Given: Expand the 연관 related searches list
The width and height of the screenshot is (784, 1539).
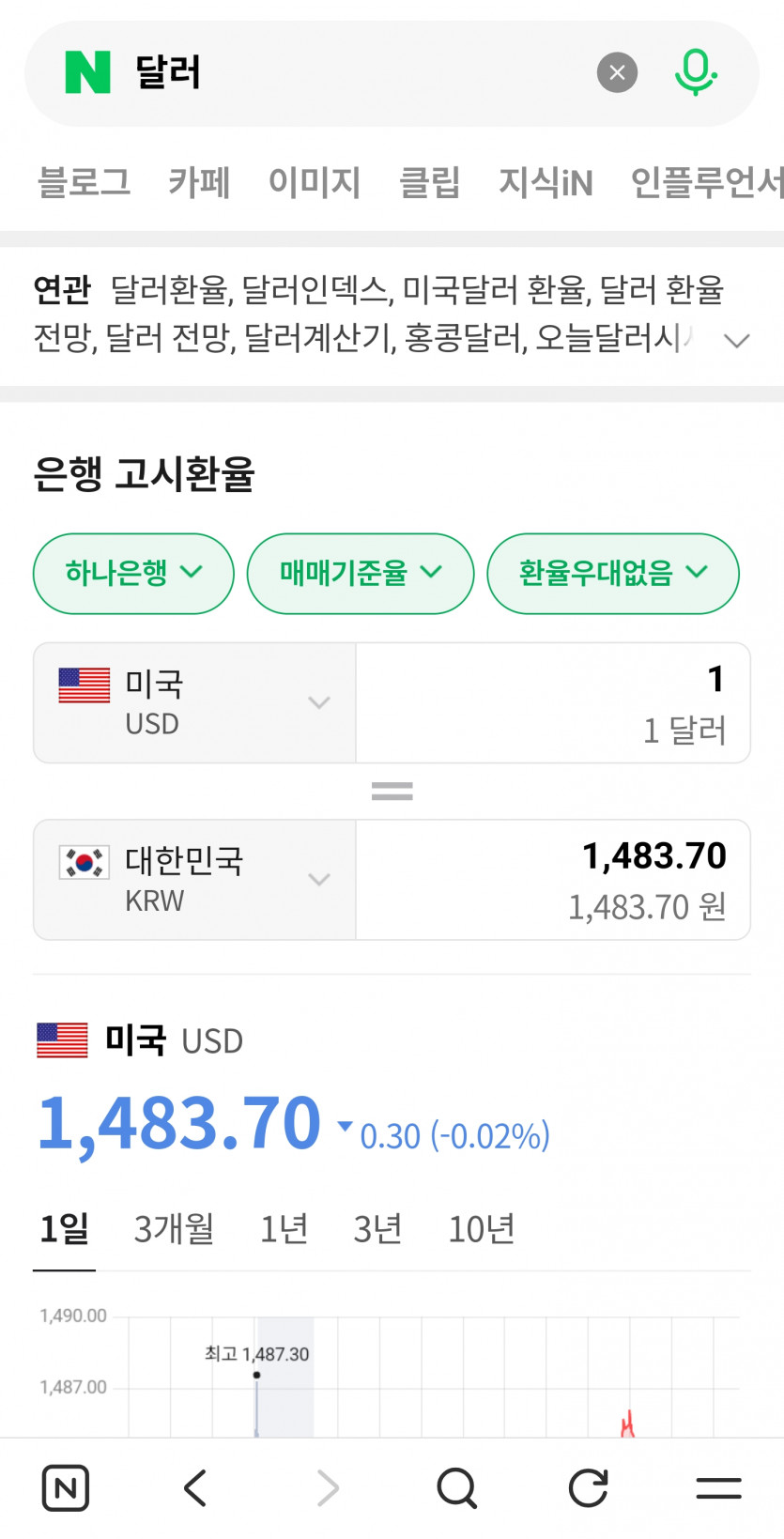Looking at the screenshot, I should click(x=737, y=340).
